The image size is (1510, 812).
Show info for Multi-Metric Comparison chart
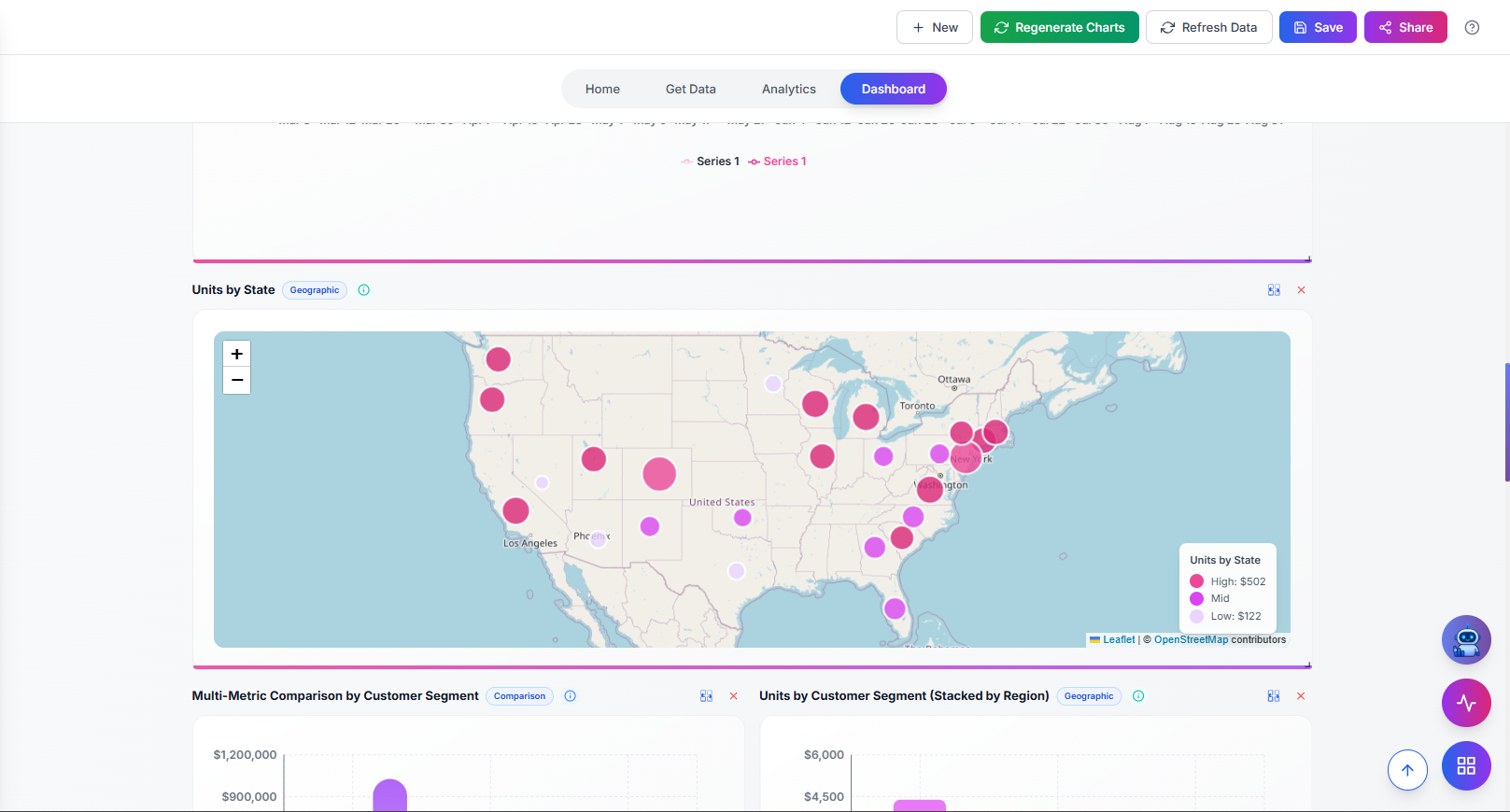tap(571, 696)
